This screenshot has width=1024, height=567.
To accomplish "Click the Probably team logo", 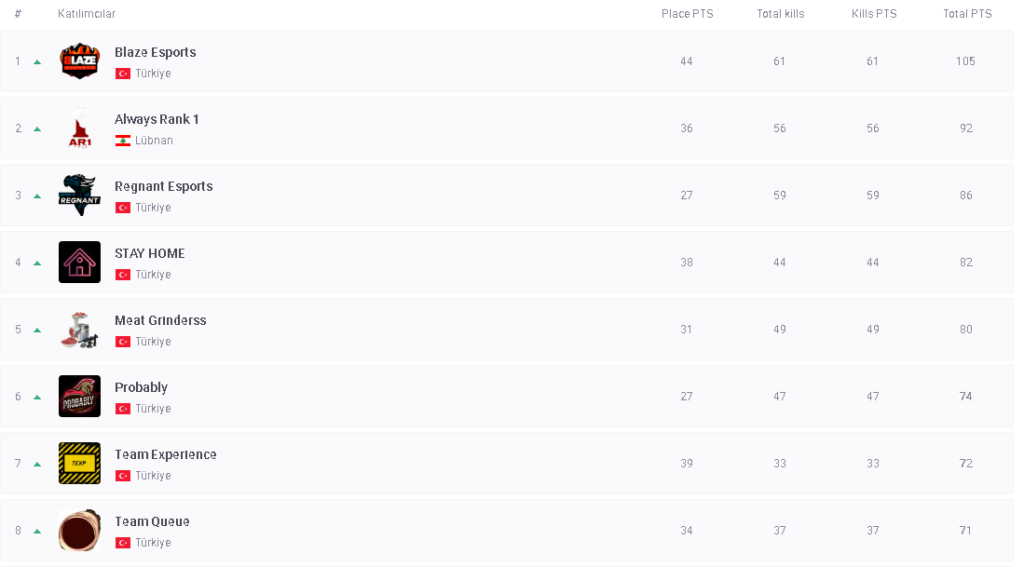I will coord(79,396).
